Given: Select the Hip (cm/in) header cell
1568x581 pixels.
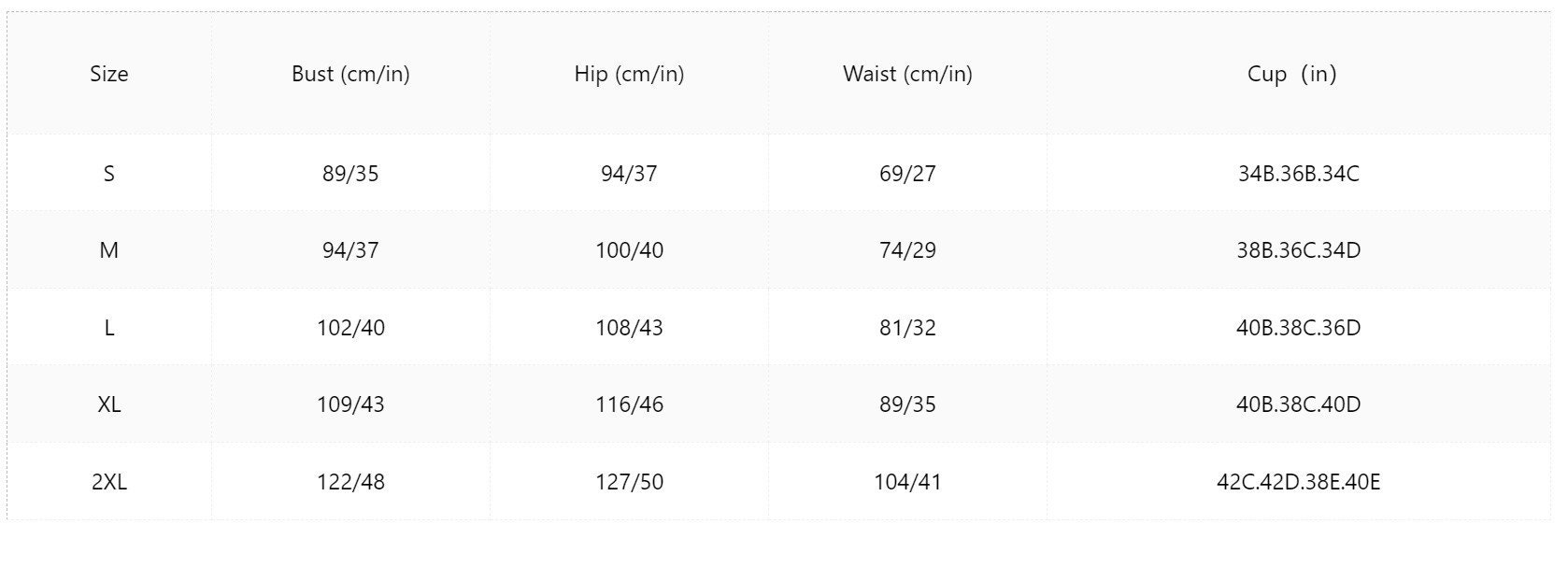Looking at the screenshot, I should (629, 74).
